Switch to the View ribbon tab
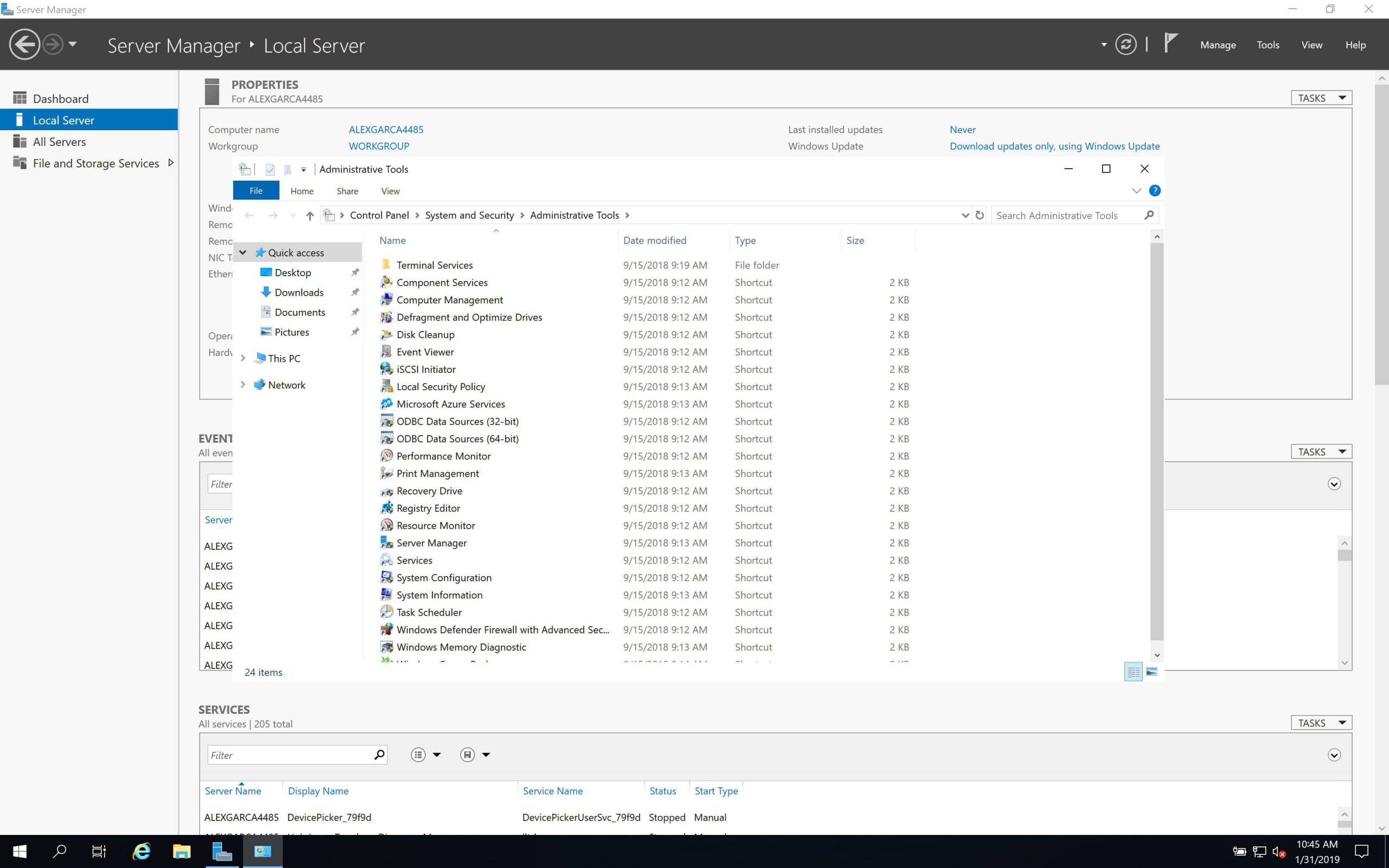1389x868 pixels. pos(390,191)
